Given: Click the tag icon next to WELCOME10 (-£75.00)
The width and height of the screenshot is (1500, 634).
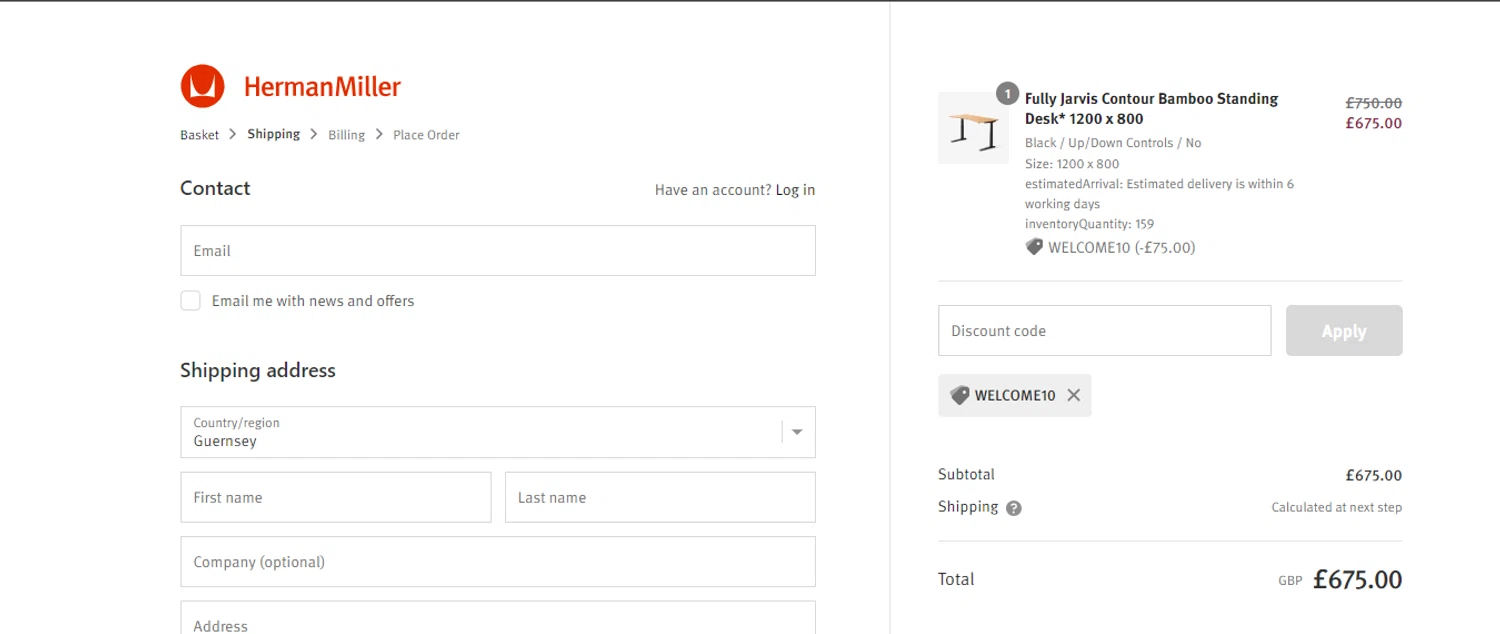Looking at the screenshot, I should pos(1034,247).
